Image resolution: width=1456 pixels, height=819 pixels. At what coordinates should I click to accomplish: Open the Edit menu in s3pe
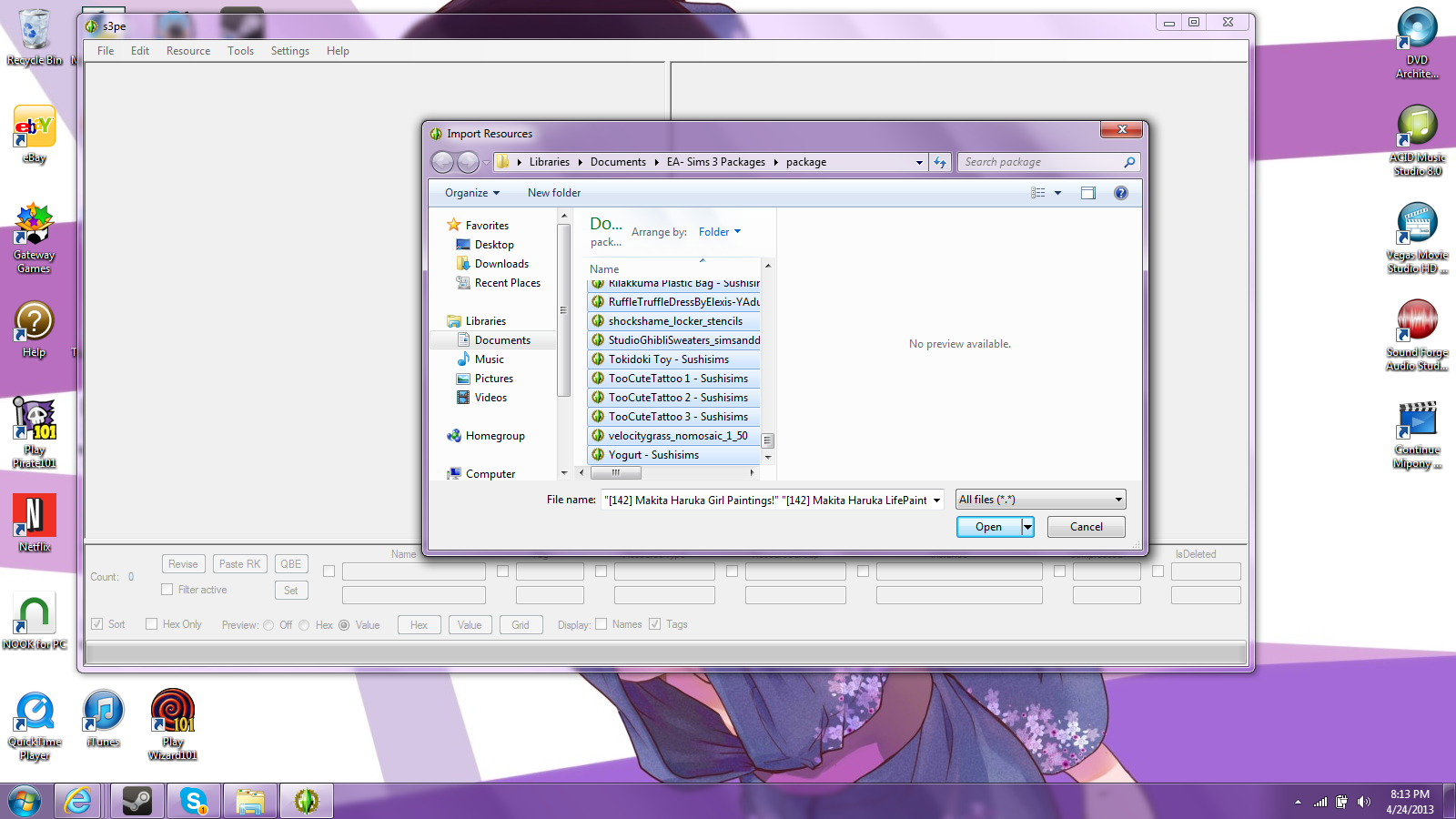[139, 51]
